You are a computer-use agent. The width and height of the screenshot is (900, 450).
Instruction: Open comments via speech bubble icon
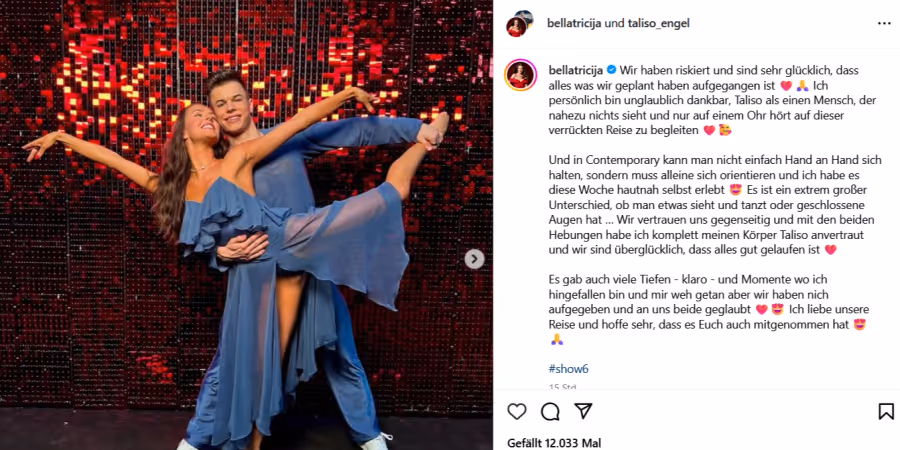click(550, 411)
